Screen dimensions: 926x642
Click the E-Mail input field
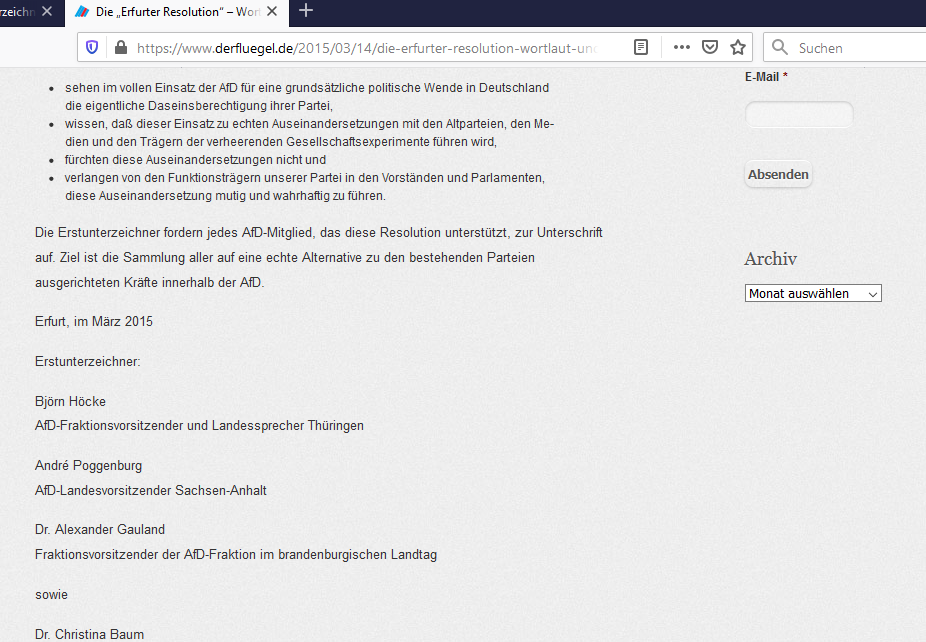(x=799, y=115)
